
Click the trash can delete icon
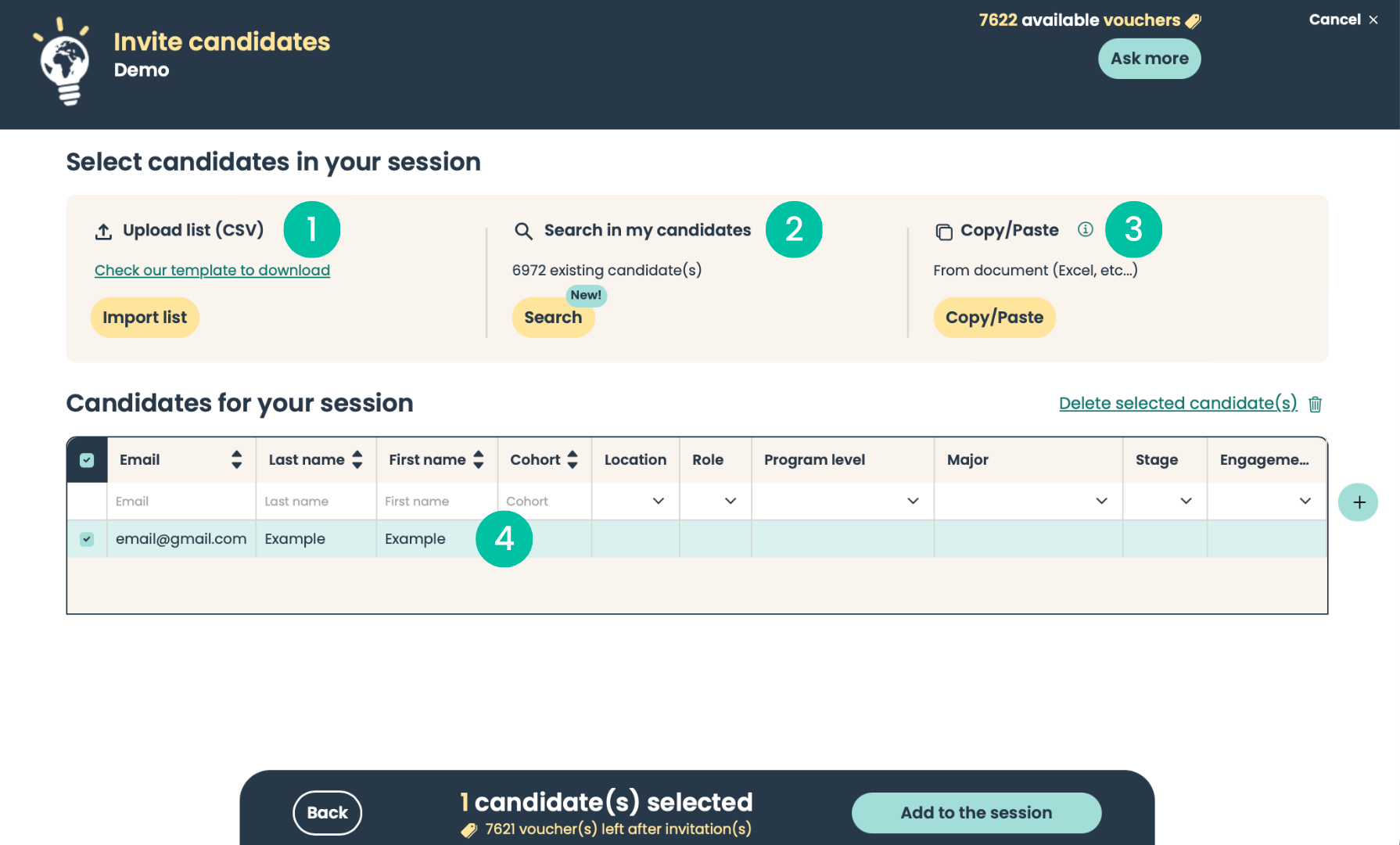(1315, 404)
